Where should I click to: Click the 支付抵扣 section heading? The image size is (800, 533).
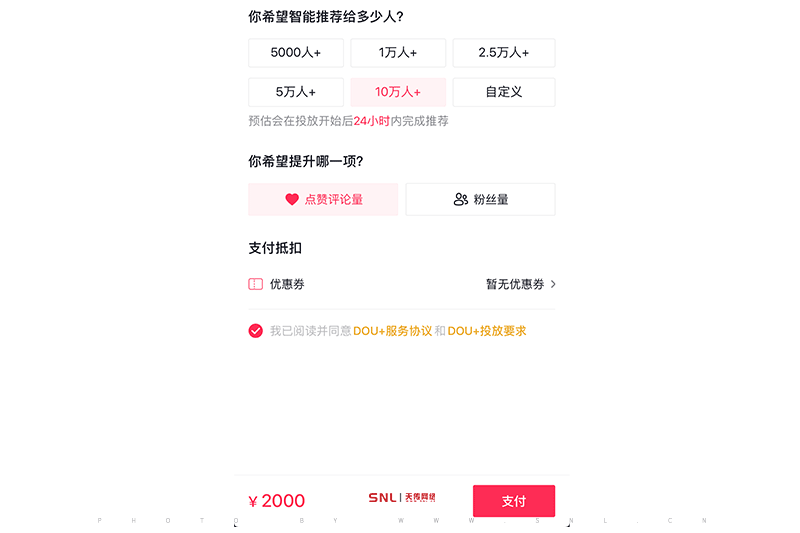[275, 248]
